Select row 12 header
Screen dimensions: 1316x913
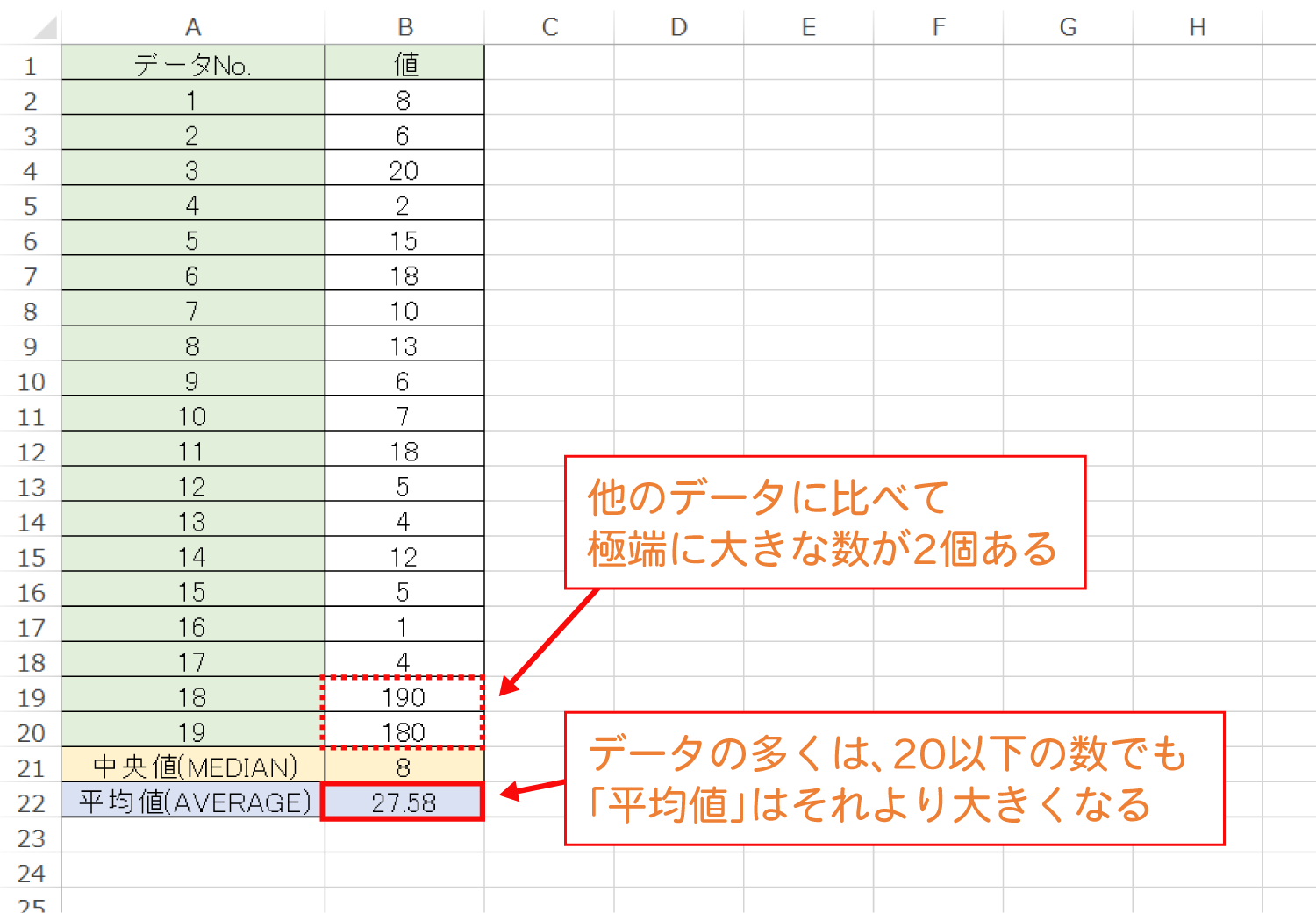[x=31, y=452]
